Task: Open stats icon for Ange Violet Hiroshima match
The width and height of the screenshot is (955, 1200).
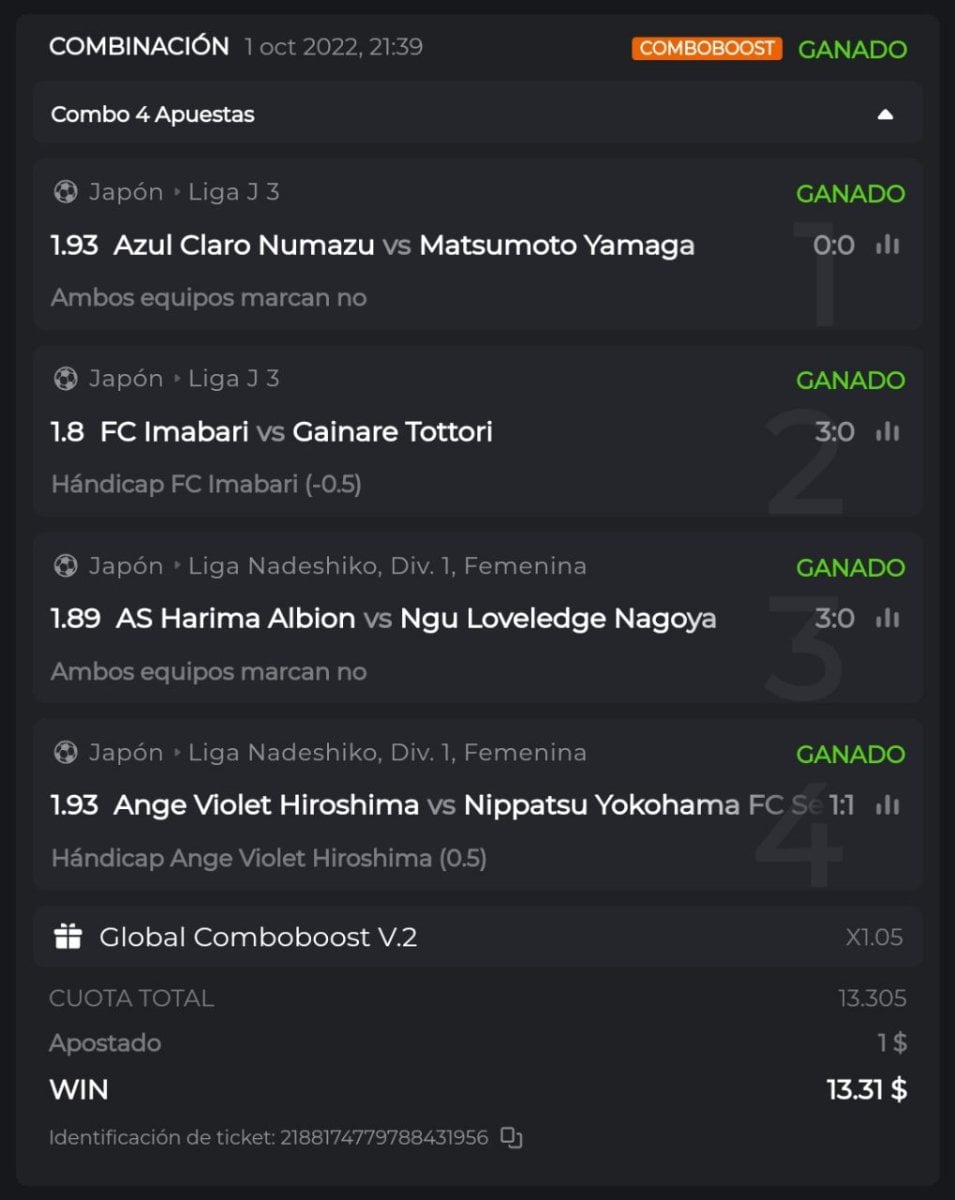Action: click(x=887, y=805)
